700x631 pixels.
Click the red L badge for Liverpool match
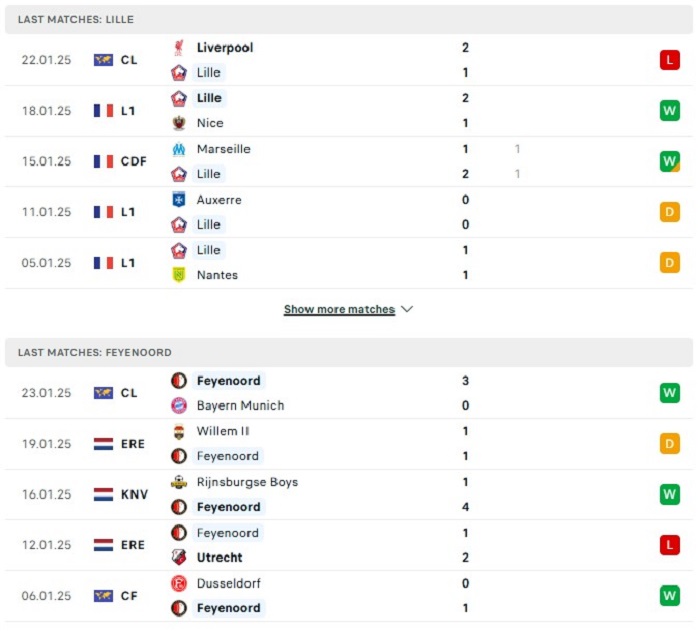(x=670, y=60)
